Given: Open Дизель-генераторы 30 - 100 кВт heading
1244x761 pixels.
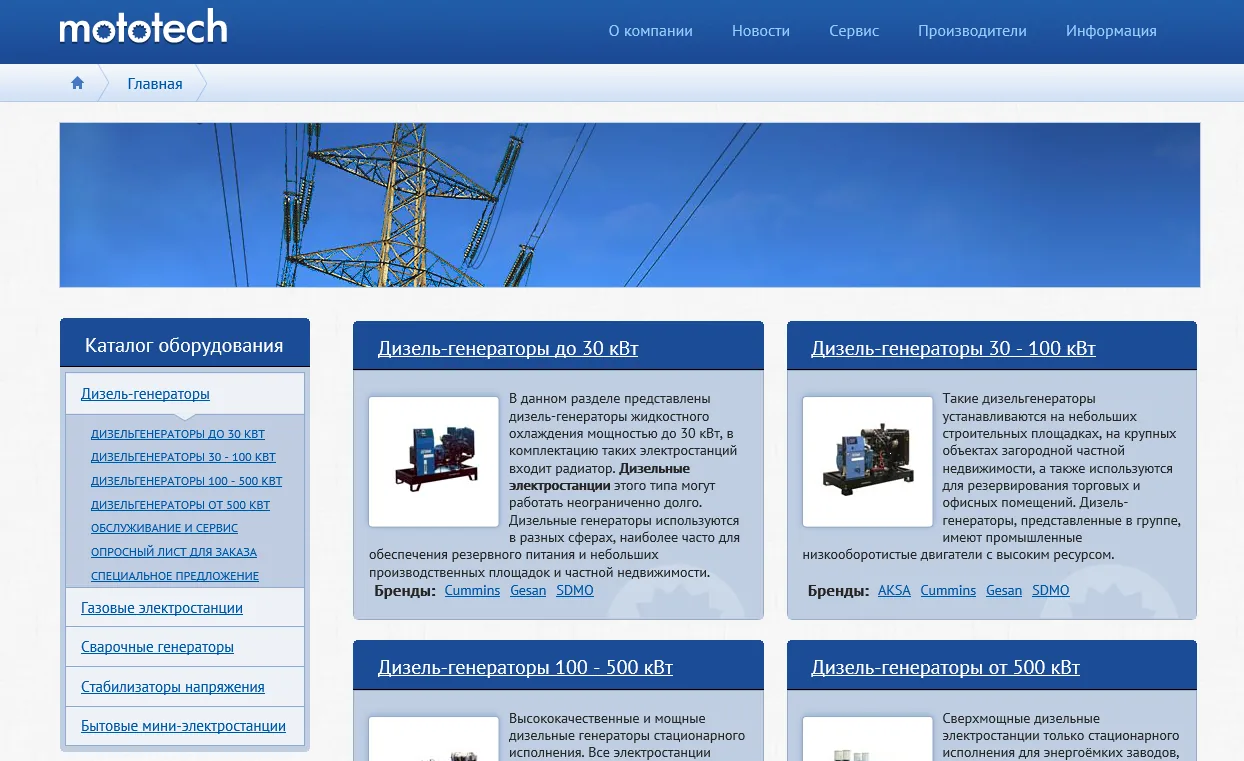Looking at the screenshot, I should [953, 349].
